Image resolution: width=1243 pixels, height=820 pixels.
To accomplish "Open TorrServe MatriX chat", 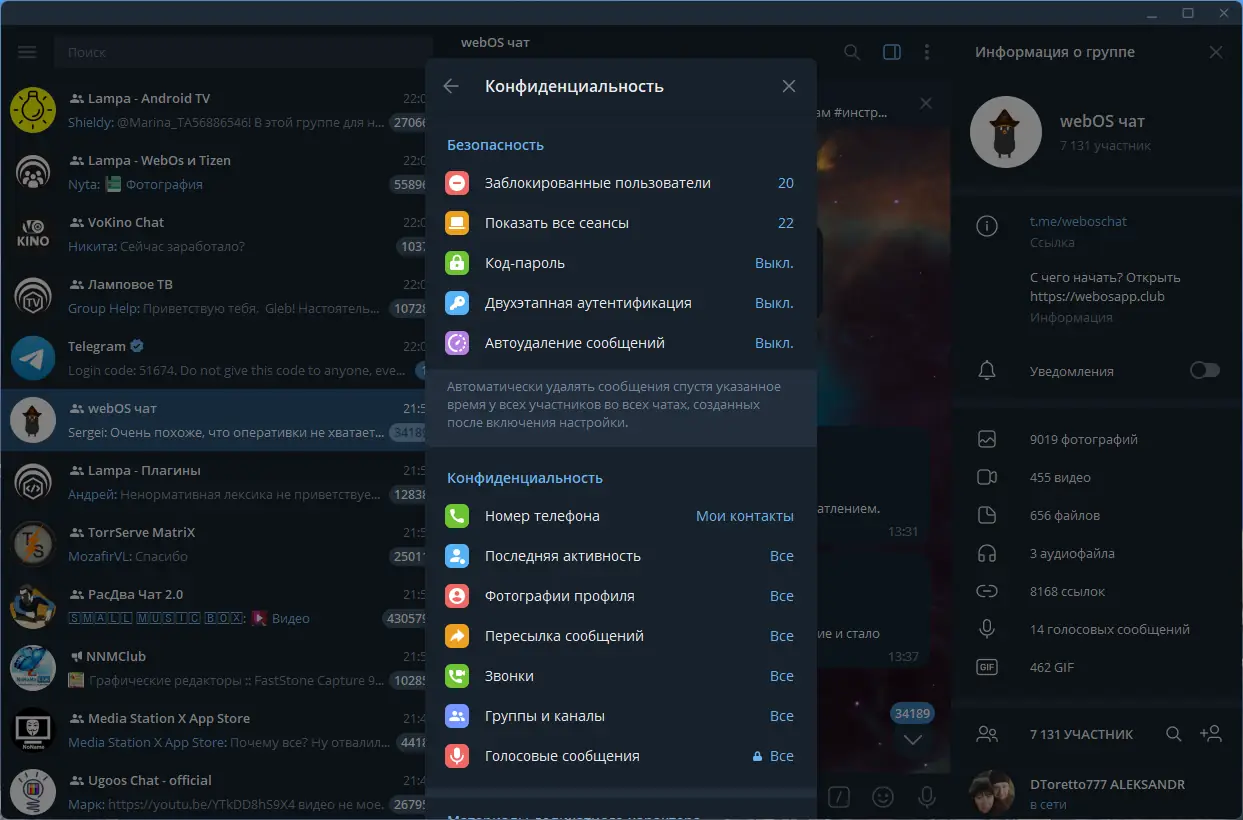I will pyautogui.click(x=214, y=544).
